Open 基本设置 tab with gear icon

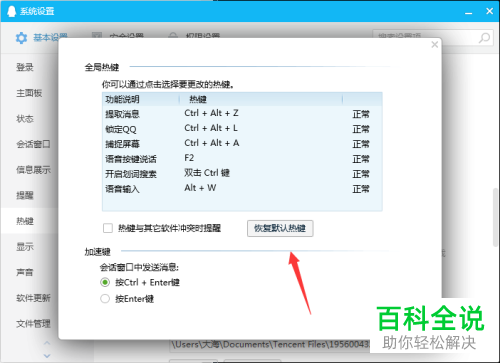click(41, 38)
